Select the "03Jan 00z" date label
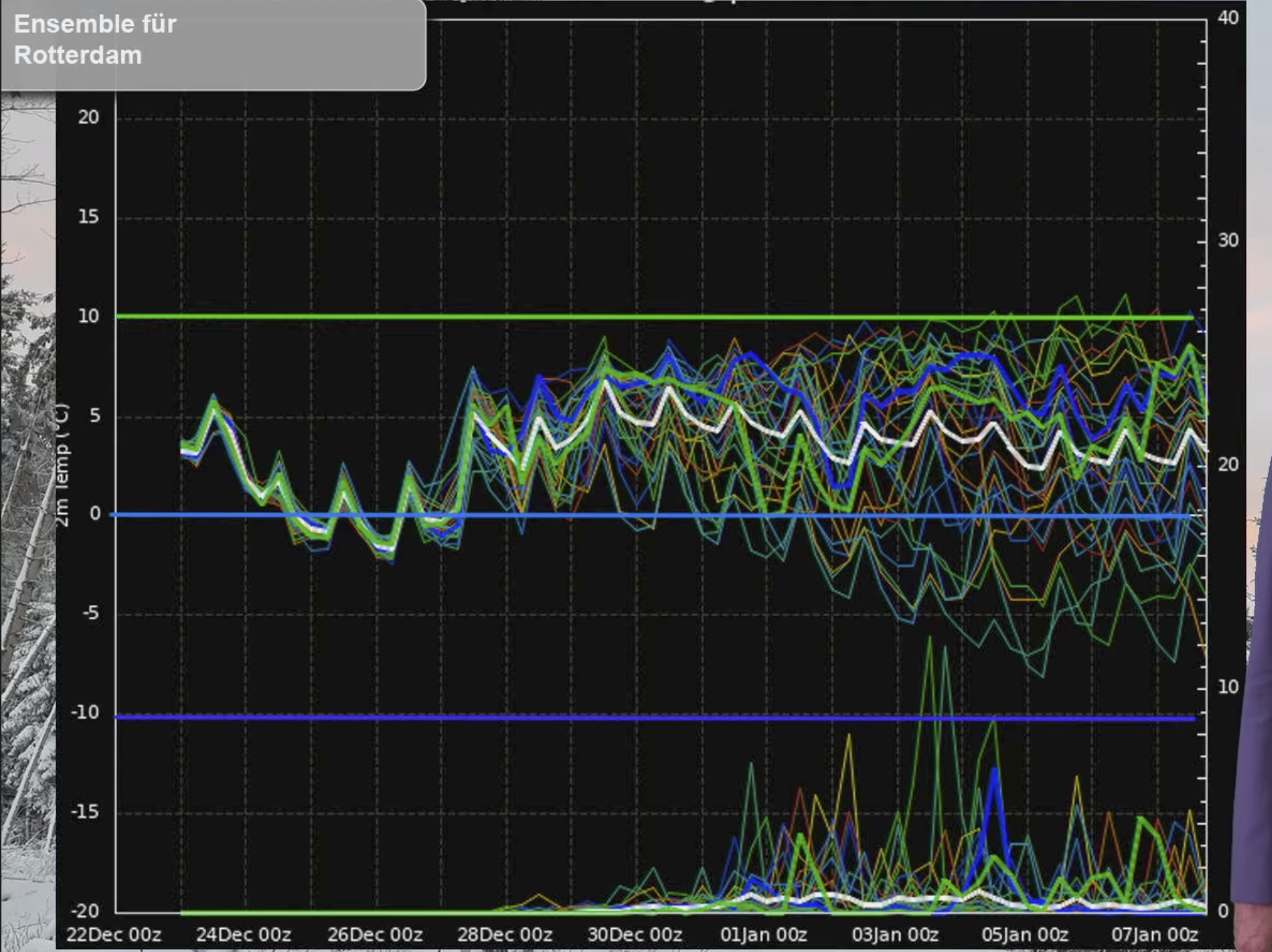This screenshot has height=952, width=1272. click(895, 934)
